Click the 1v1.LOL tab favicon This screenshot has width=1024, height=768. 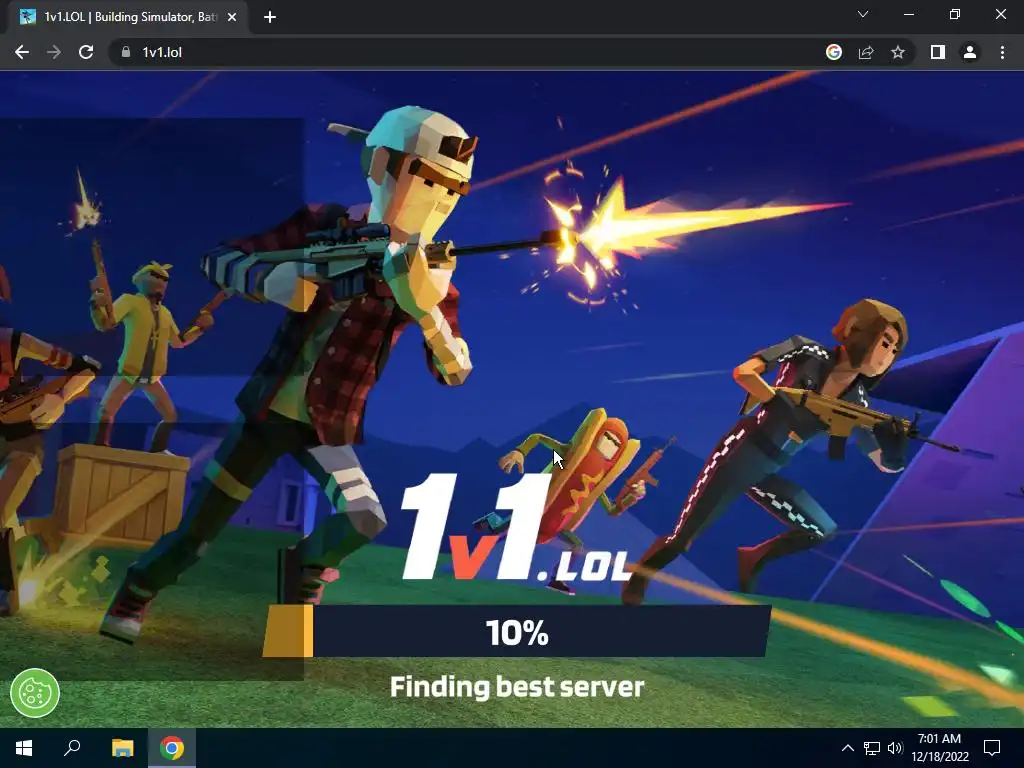(x=27, y=17)
